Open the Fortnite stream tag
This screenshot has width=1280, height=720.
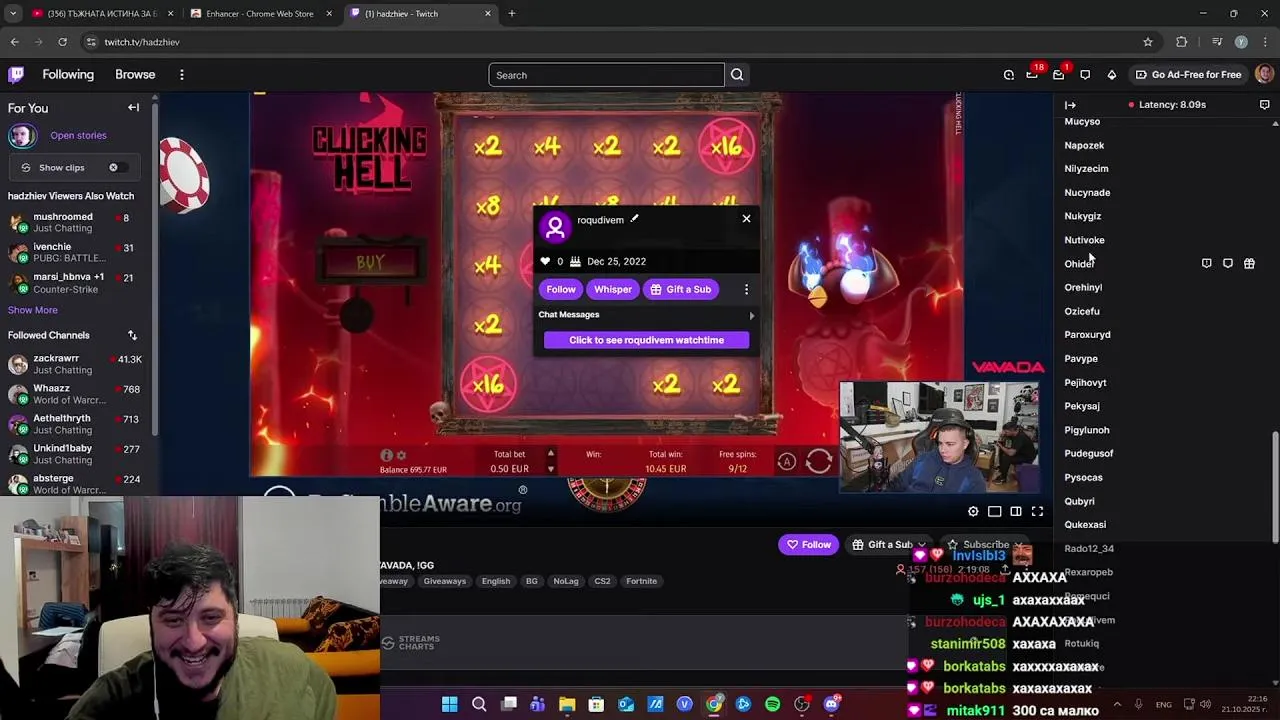tap(642, 581)
